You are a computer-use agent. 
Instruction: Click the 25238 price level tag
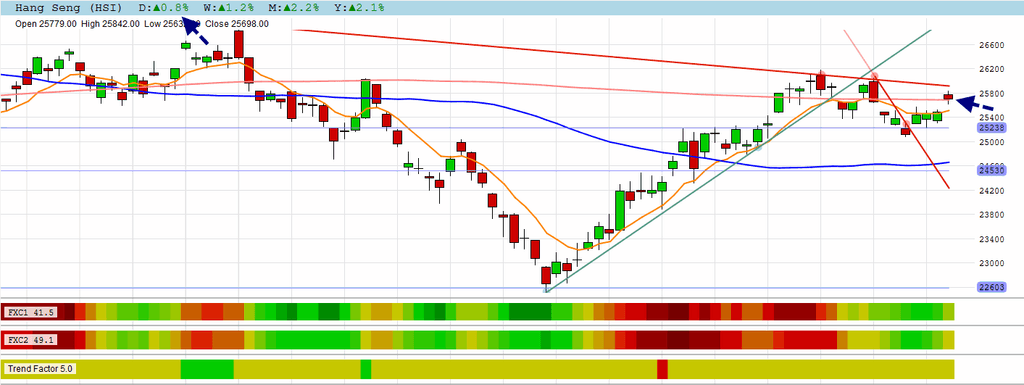click(x=991, y=129)
